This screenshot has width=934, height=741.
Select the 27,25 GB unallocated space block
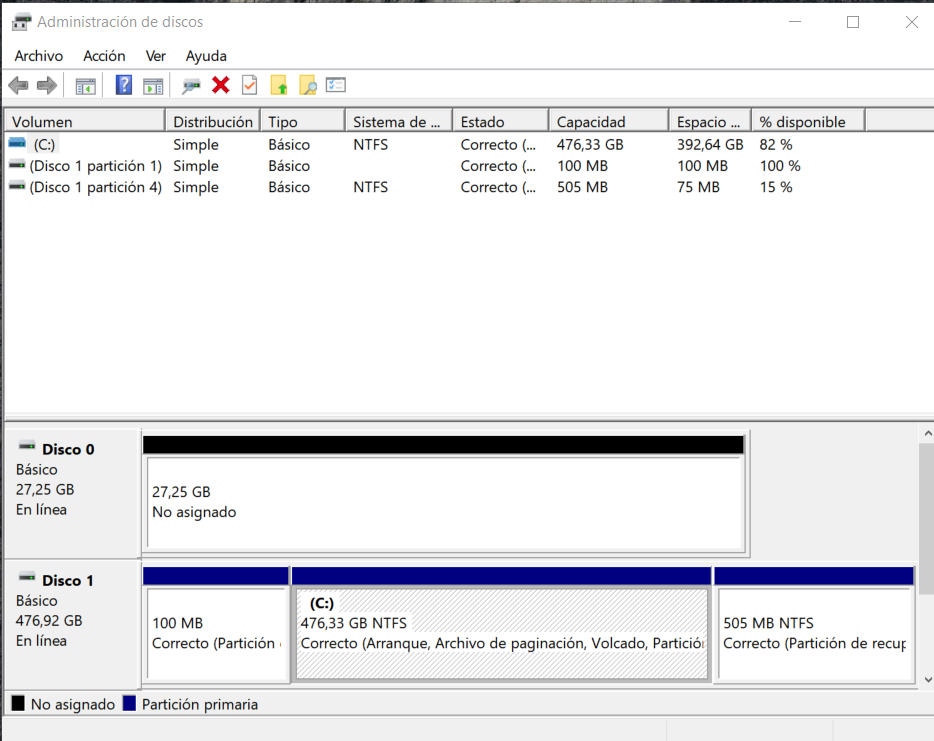coord(444,503)
